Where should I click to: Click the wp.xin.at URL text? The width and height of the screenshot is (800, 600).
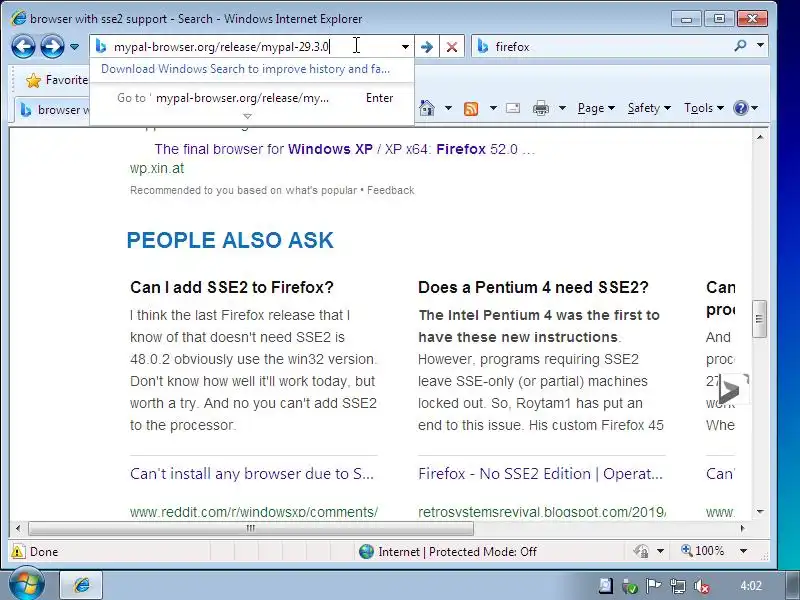point(157,168)
